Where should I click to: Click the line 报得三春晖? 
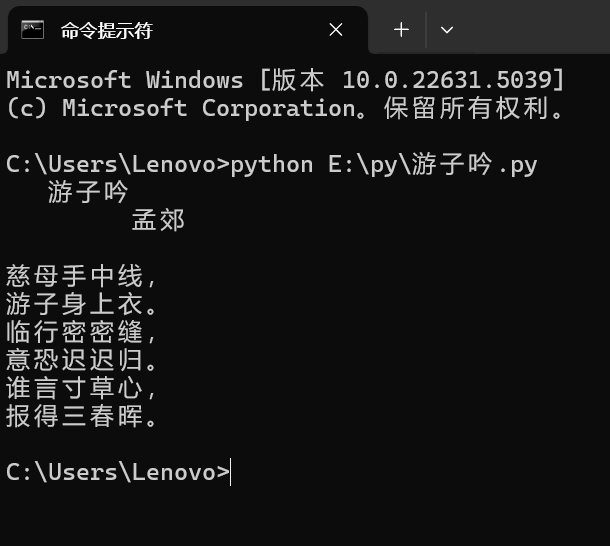[x=81, y=416]
